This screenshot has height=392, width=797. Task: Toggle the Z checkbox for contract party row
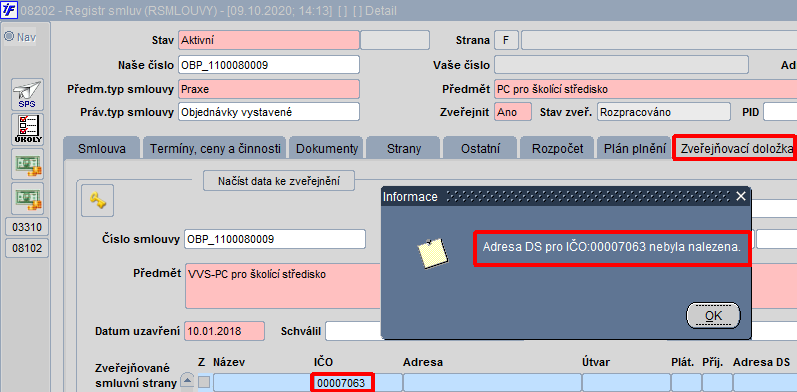203,382
